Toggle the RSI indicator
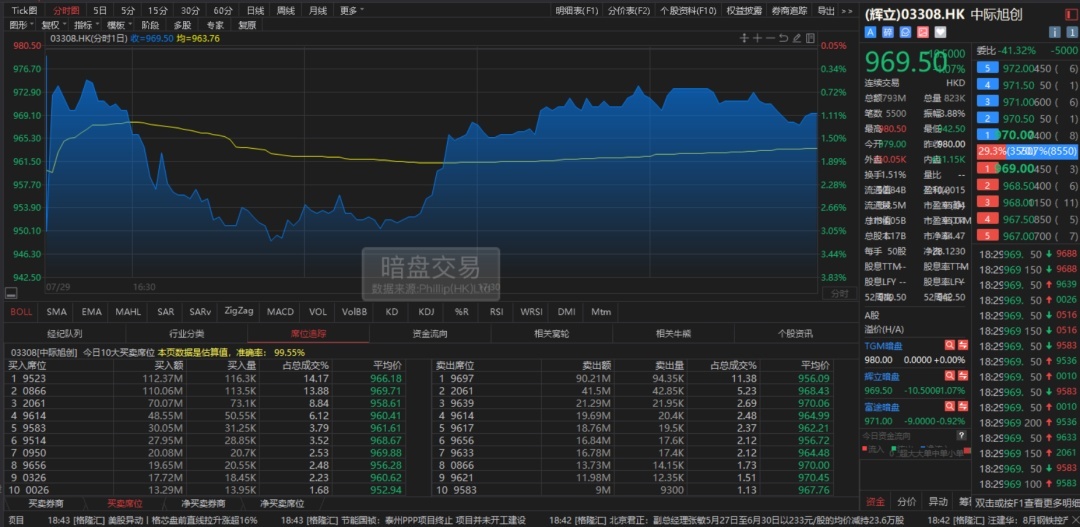 tap(497, 312)
